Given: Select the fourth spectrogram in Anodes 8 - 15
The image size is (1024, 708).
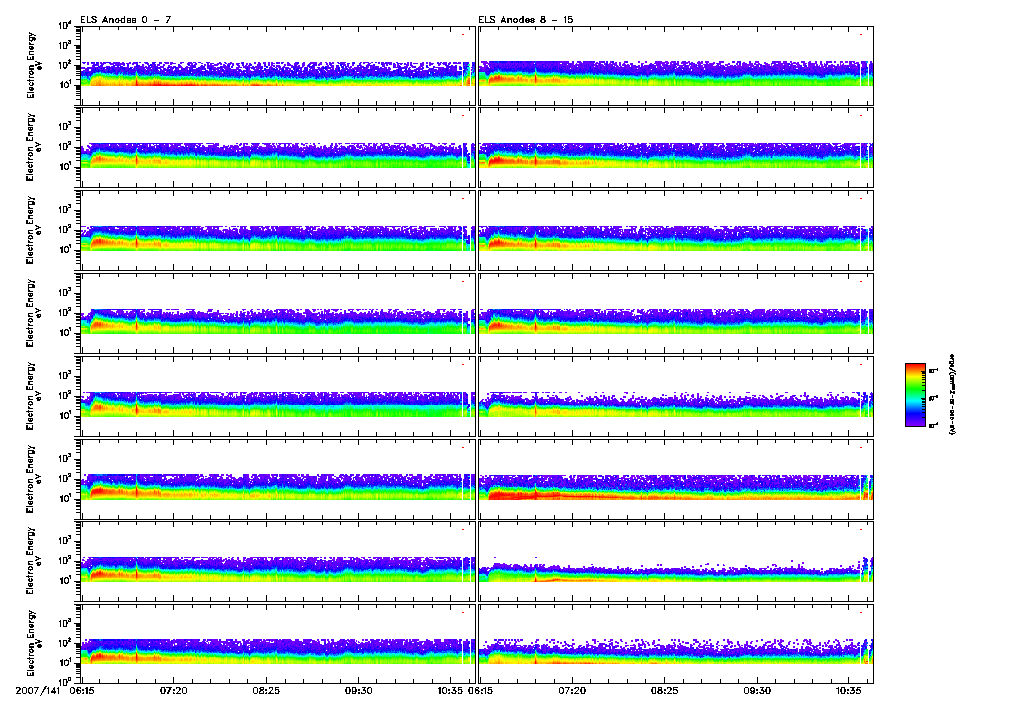Looking at the screenshot, I should 676,314.
